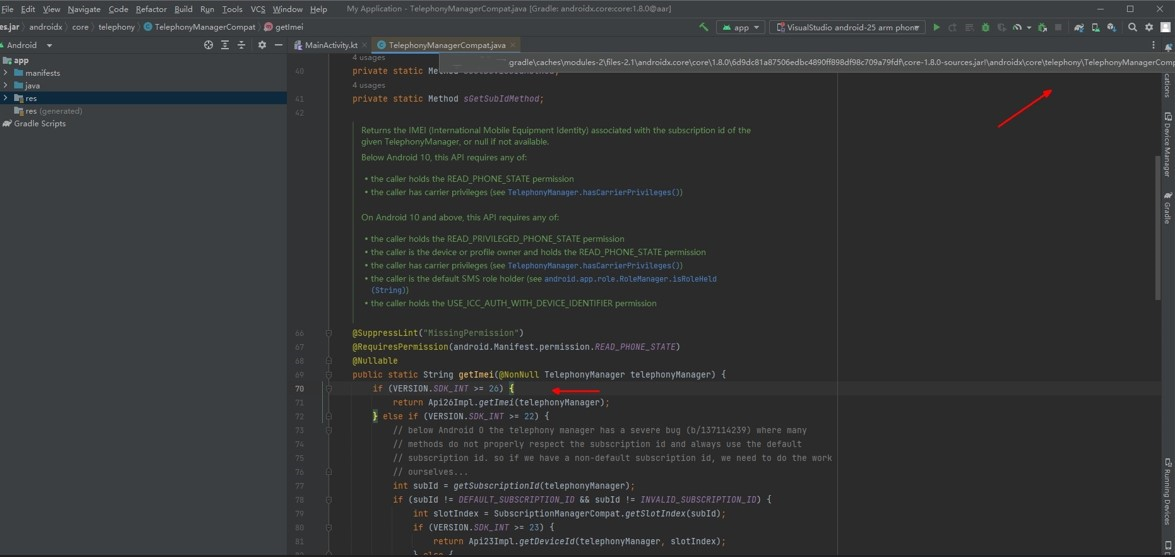The width and height of the screenshot is (1175, 557).
Task: Expand the manifests folder
Action: click(x=6, y=73)
